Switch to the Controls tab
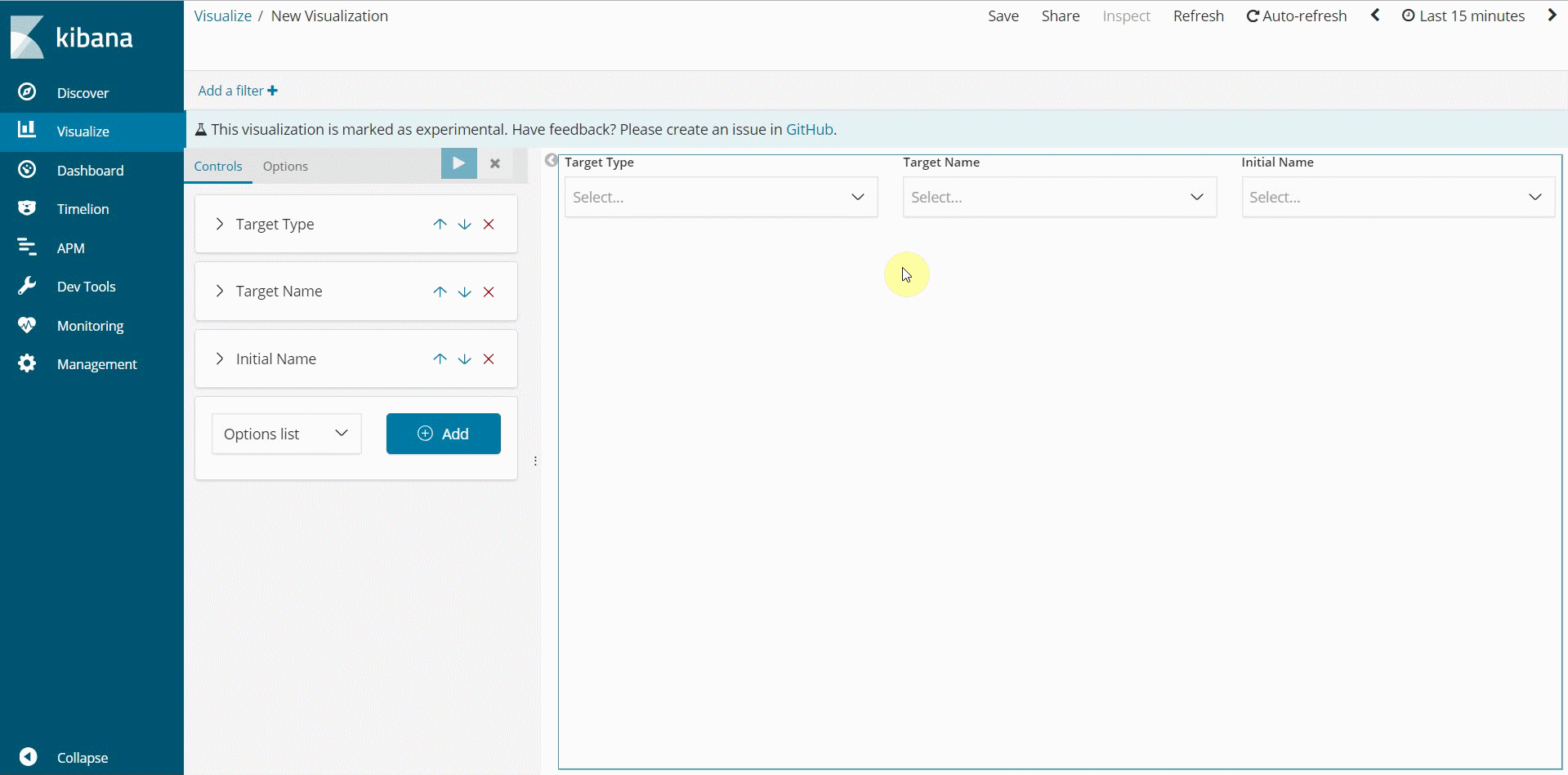The width and height of the screenshot is (1568, 775). pos(217,166)
